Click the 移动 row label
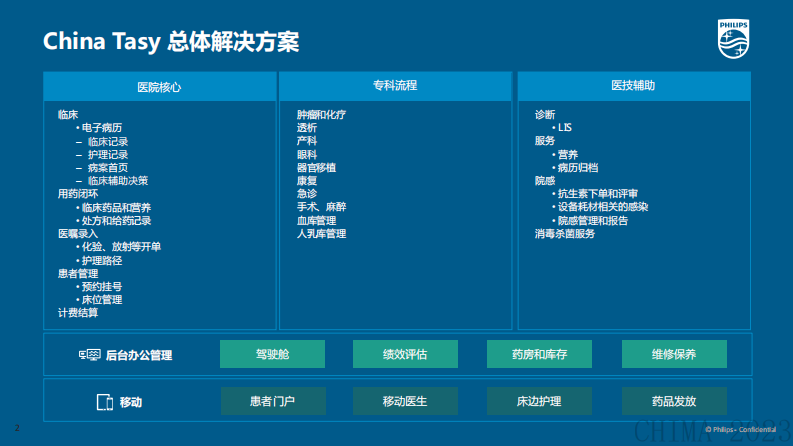 (x=130, y=402)
